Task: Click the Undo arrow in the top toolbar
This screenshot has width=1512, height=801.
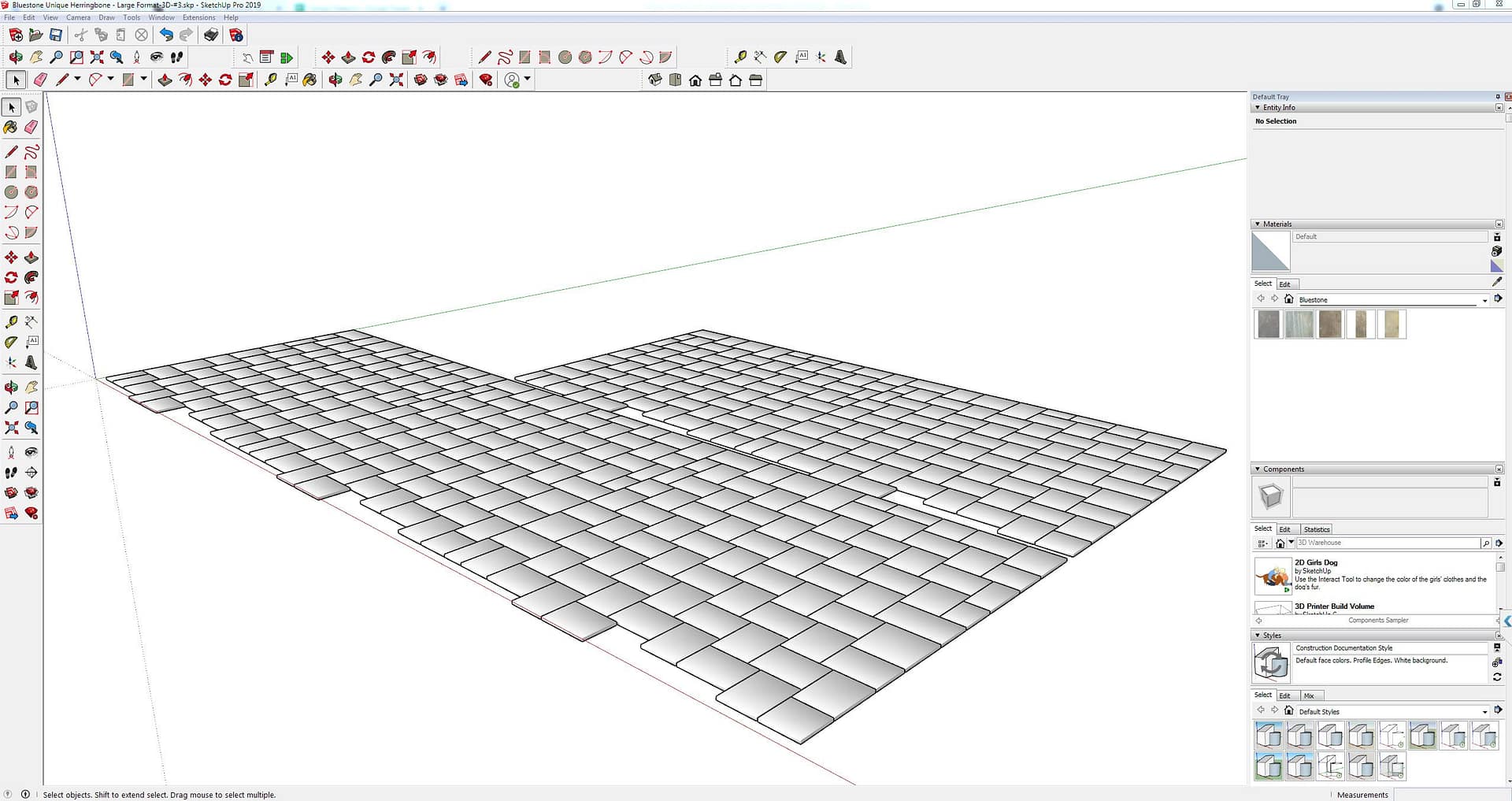Action: pos(165,35)
